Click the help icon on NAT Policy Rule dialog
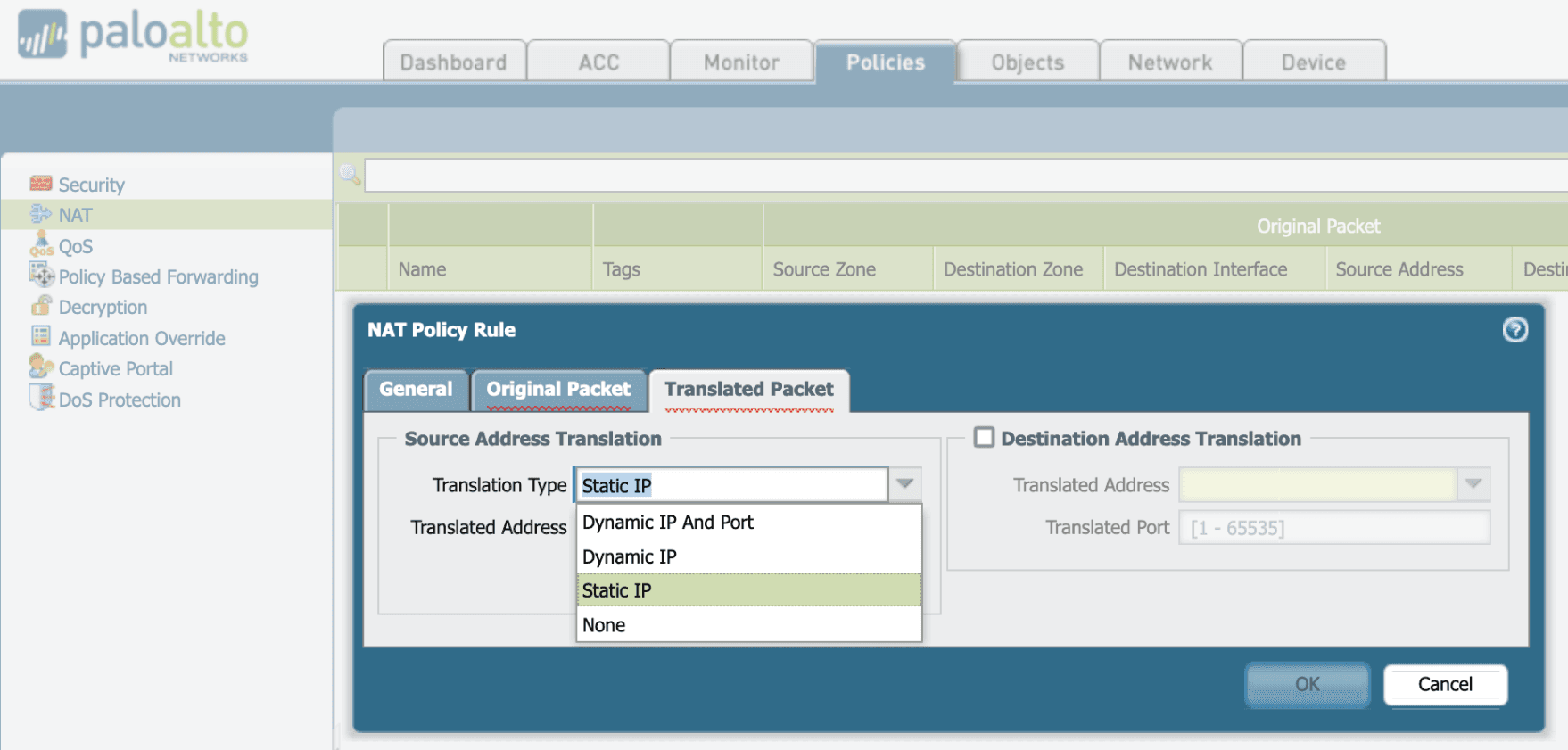Viewport: 1568px width, 750px height. pos(1515,330)
